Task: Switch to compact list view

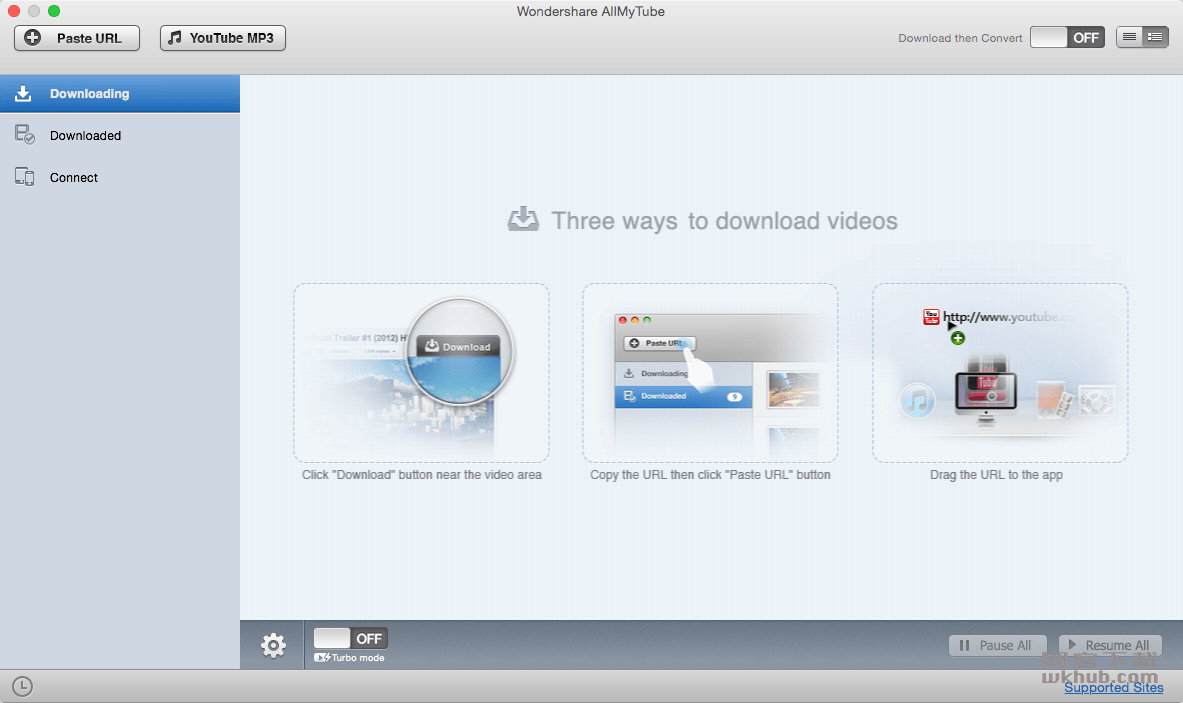Action: click(x=1129, y=37)
